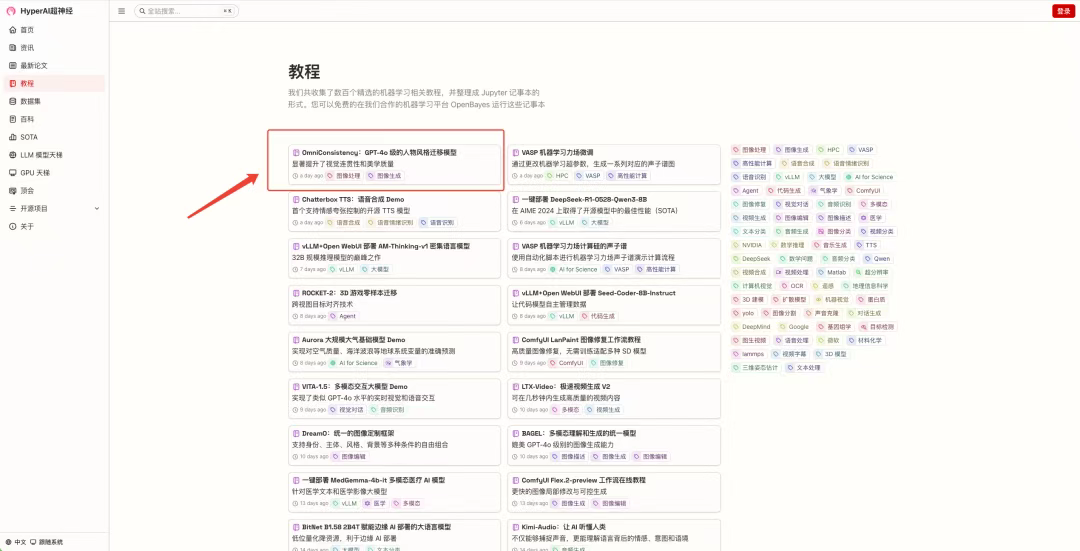Click the info icon beside 关于
Viewport: 1080px width, 551px height.
pyautogui.click(x=12, y=226)
